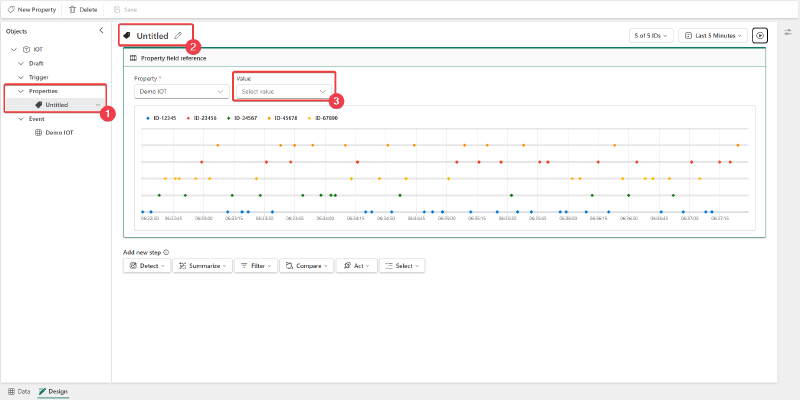Toggle the ID-34567 legend entry

click(x=242, y=118)
